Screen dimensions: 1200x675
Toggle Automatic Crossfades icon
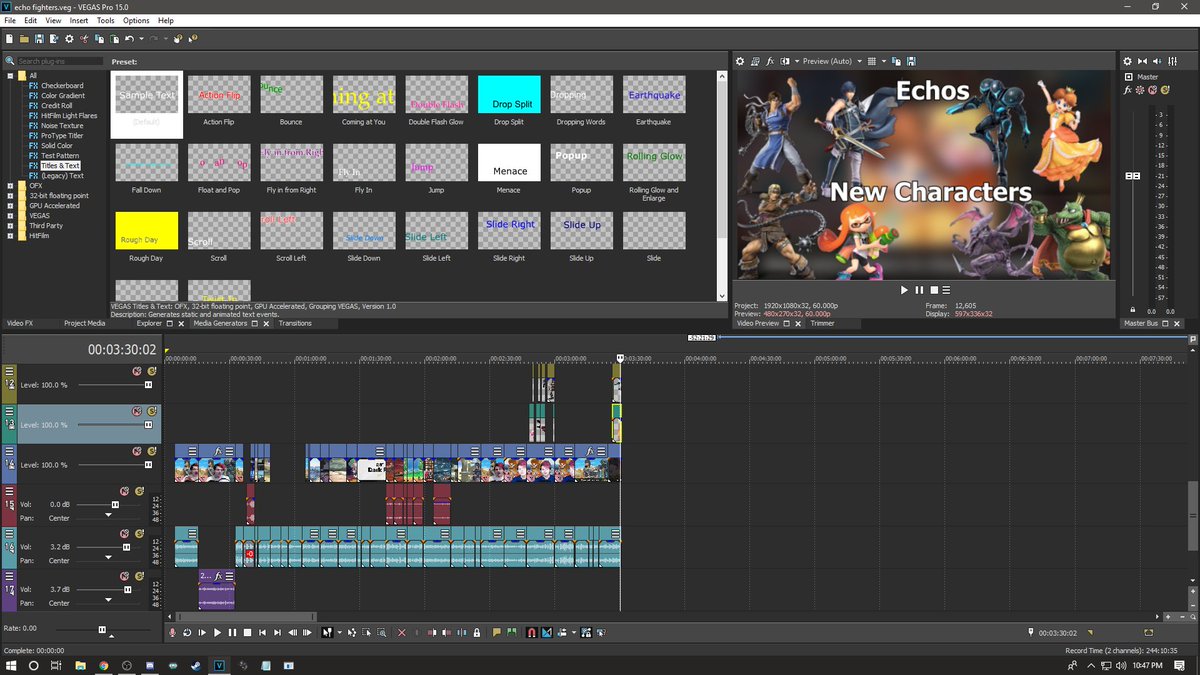pyautogui.click(x=547, y=632)
